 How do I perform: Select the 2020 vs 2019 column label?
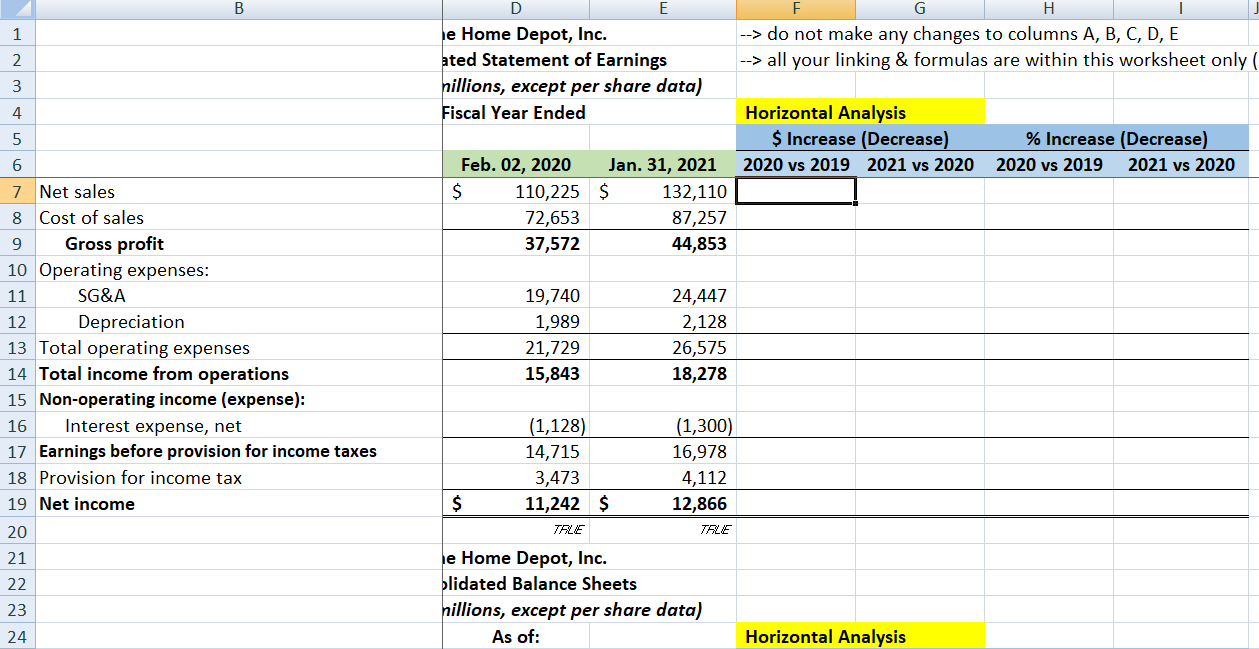(795, 165)
